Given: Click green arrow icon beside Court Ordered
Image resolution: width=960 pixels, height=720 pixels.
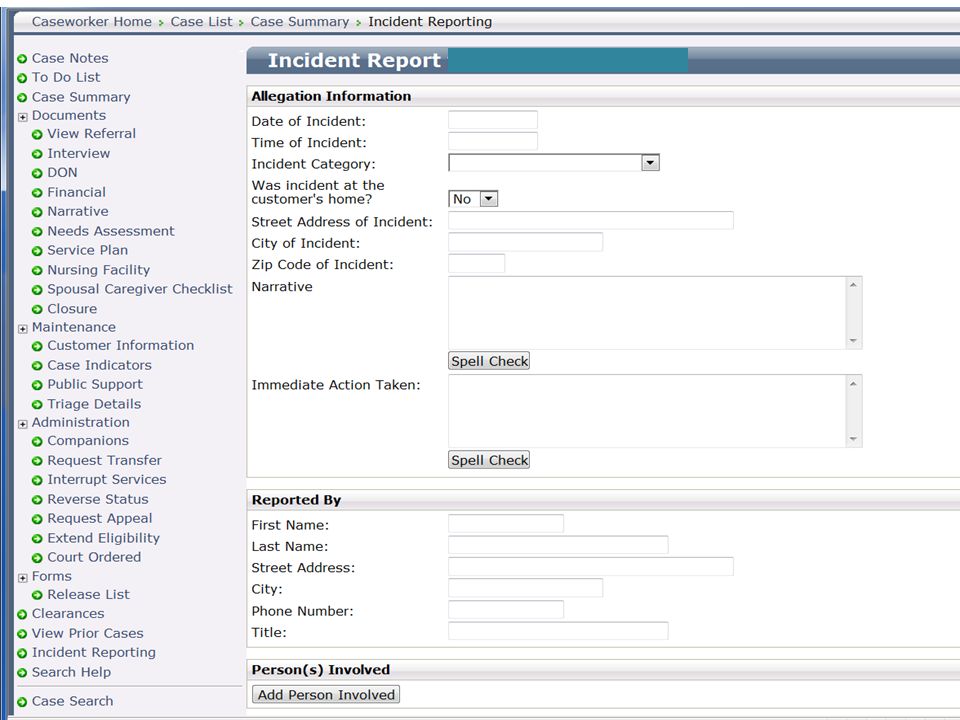Looking at the screenshot, I should point(37,558).
